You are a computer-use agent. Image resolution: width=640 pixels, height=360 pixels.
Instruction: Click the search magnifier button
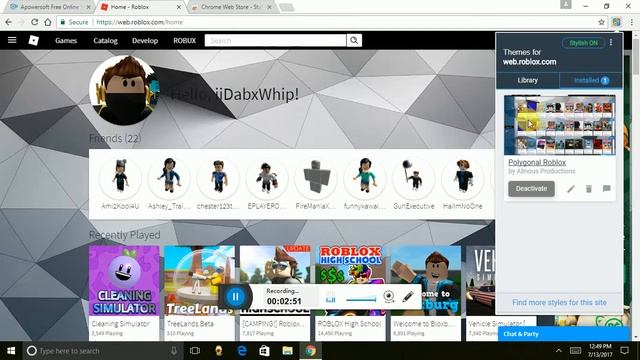pos(354,40)
